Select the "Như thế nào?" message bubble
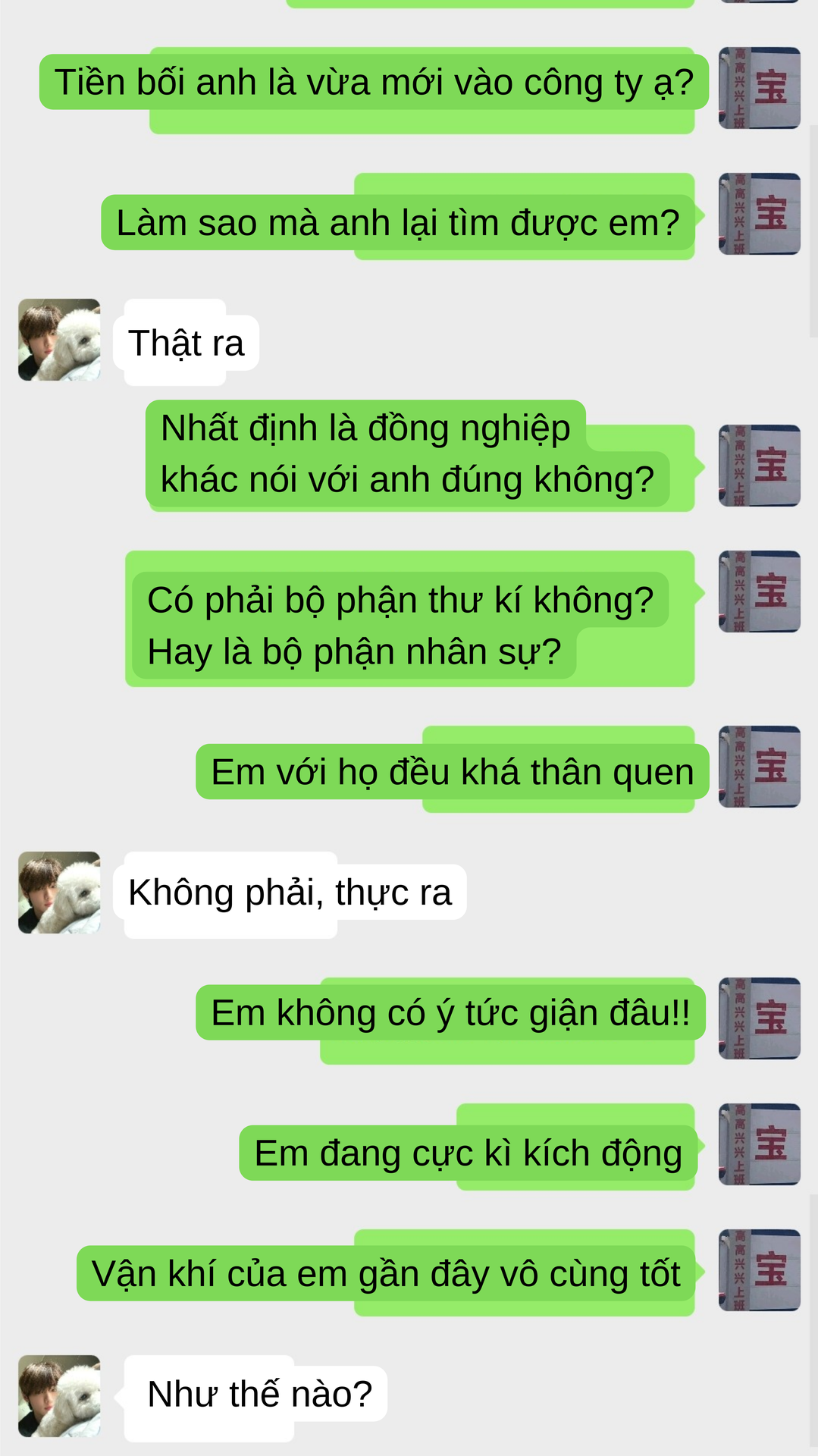The height and width of the screenshot is (1456, 818). pos(256,1394)
